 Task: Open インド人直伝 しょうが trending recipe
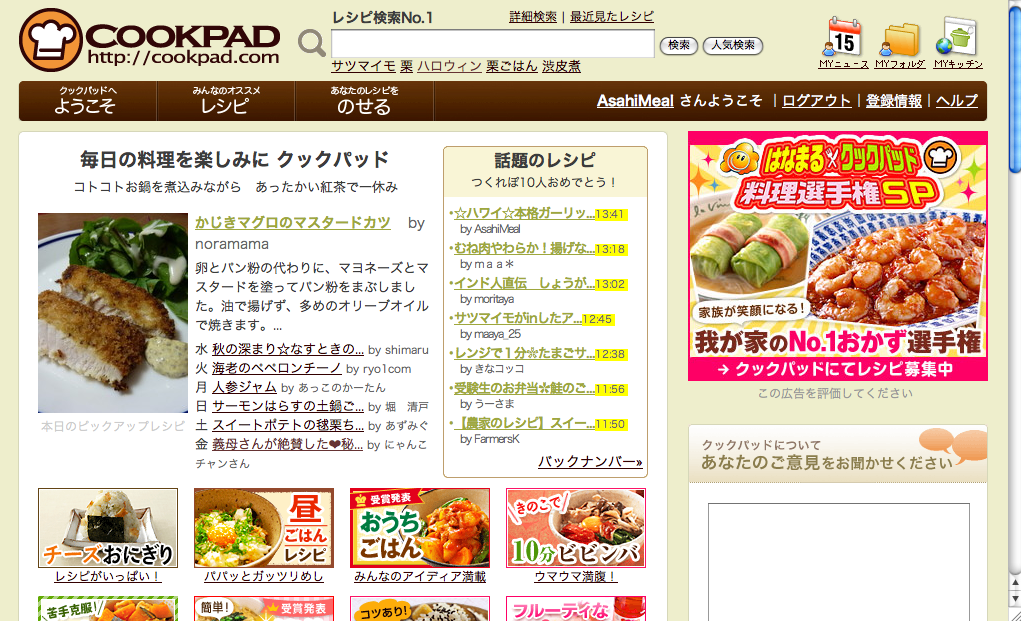click(524, 283)
